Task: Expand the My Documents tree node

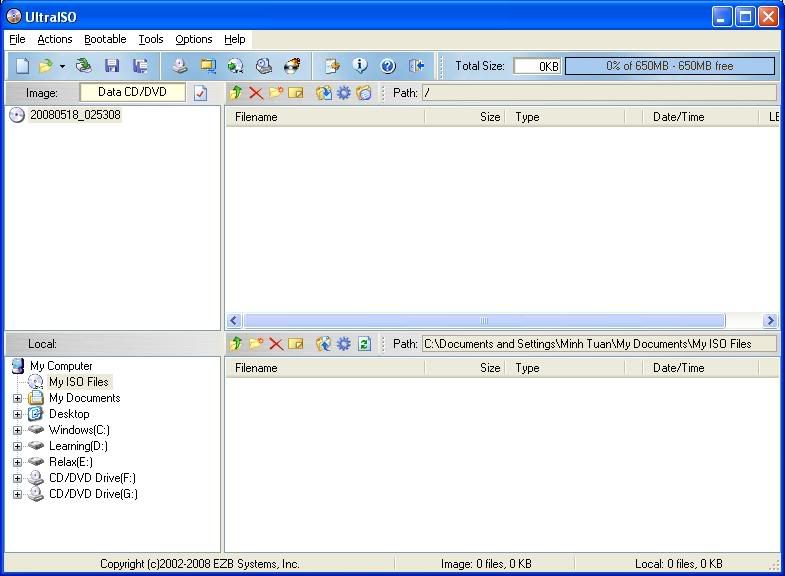Action: (x=18, y=398)
